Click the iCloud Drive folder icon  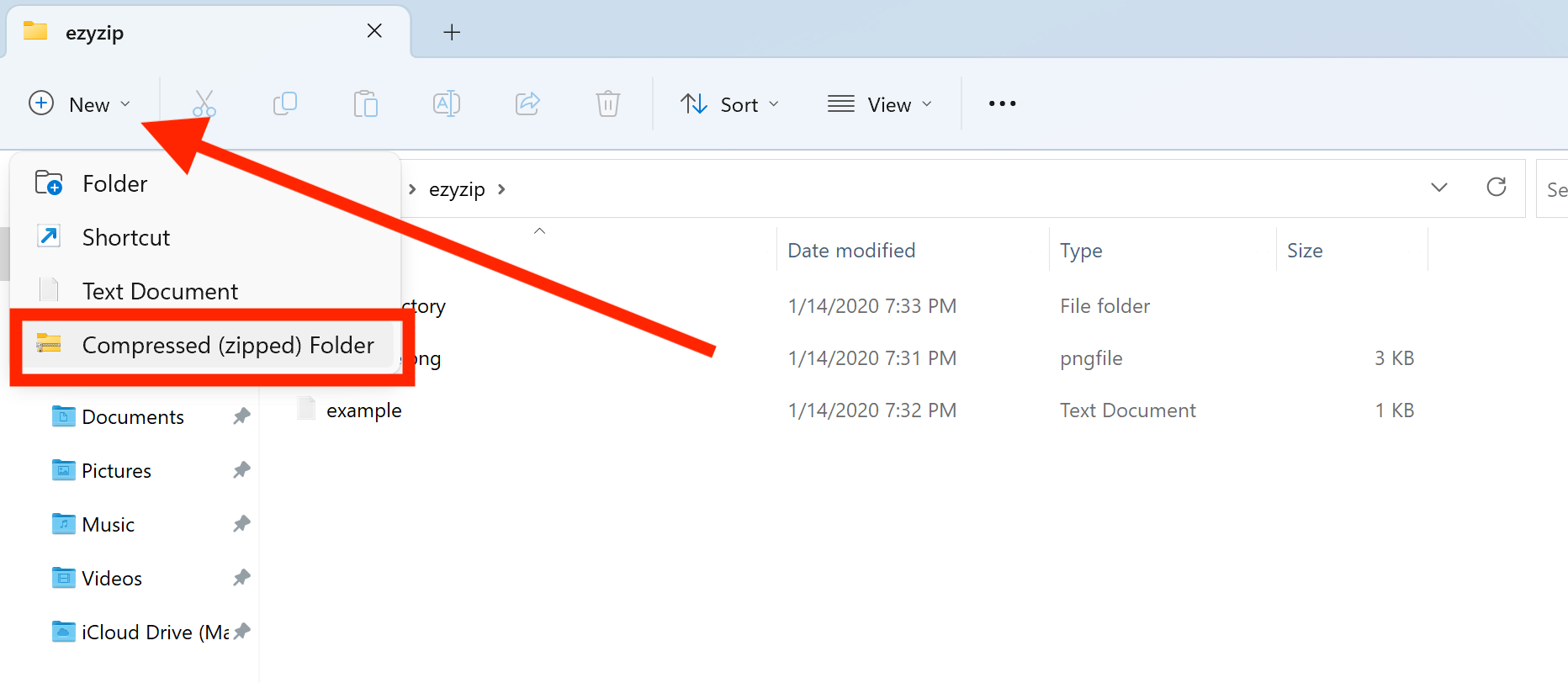point(63,631)
